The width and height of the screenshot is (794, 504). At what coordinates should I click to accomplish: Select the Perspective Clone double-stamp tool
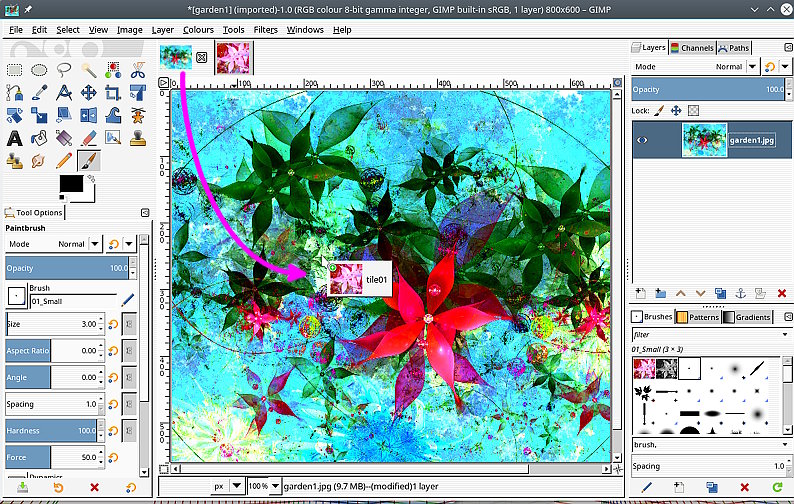pyautogui.click(x=14, y=161)
